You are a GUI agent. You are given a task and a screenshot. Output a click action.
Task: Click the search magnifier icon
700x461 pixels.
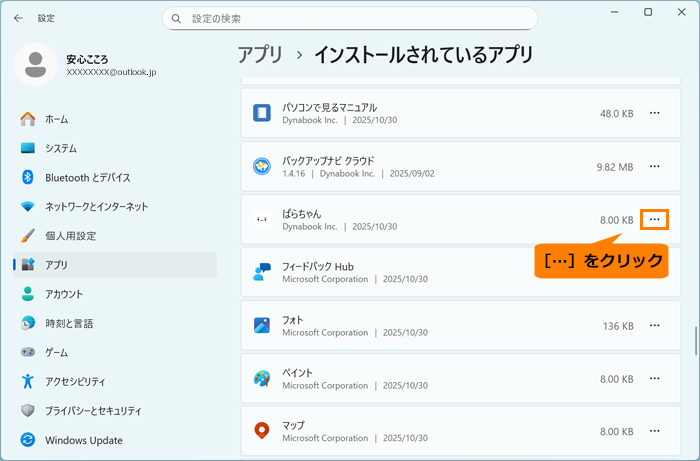pyautogui.click(x=176, y=19)
